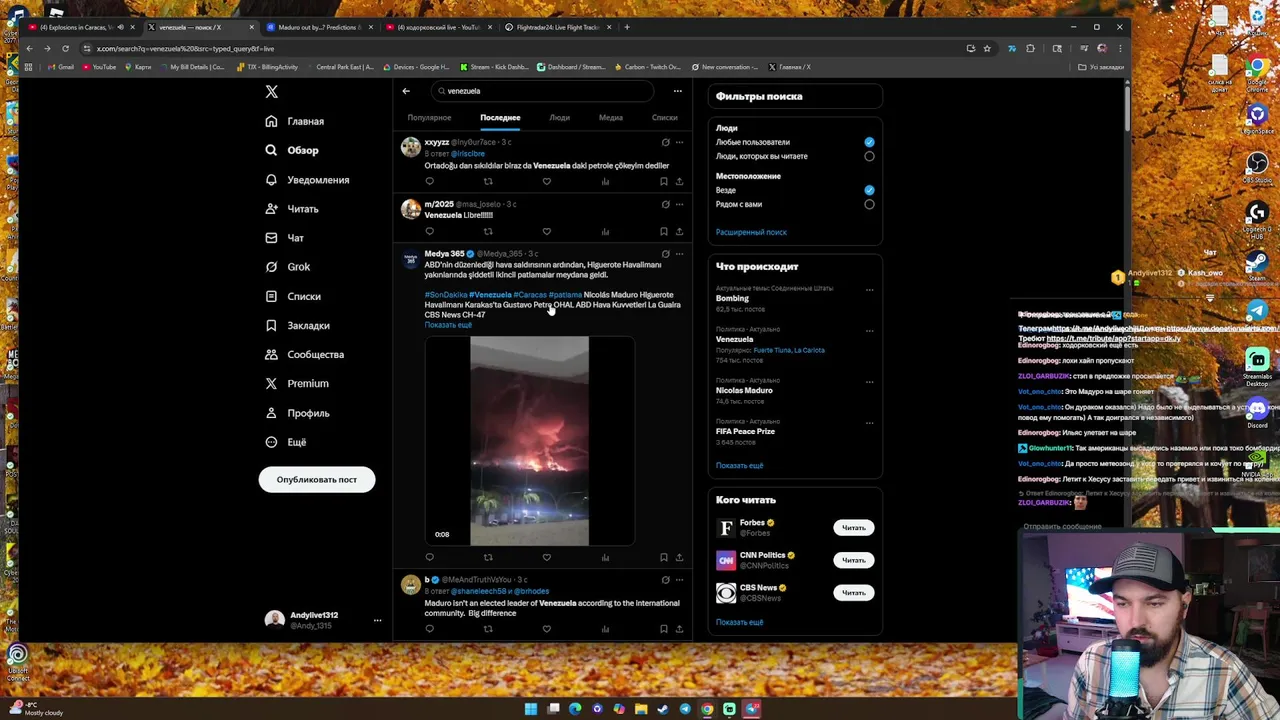Select Последнее tab
Image resolution: width=1280 pixels, height=720 pixels.
tap(500, 118)
